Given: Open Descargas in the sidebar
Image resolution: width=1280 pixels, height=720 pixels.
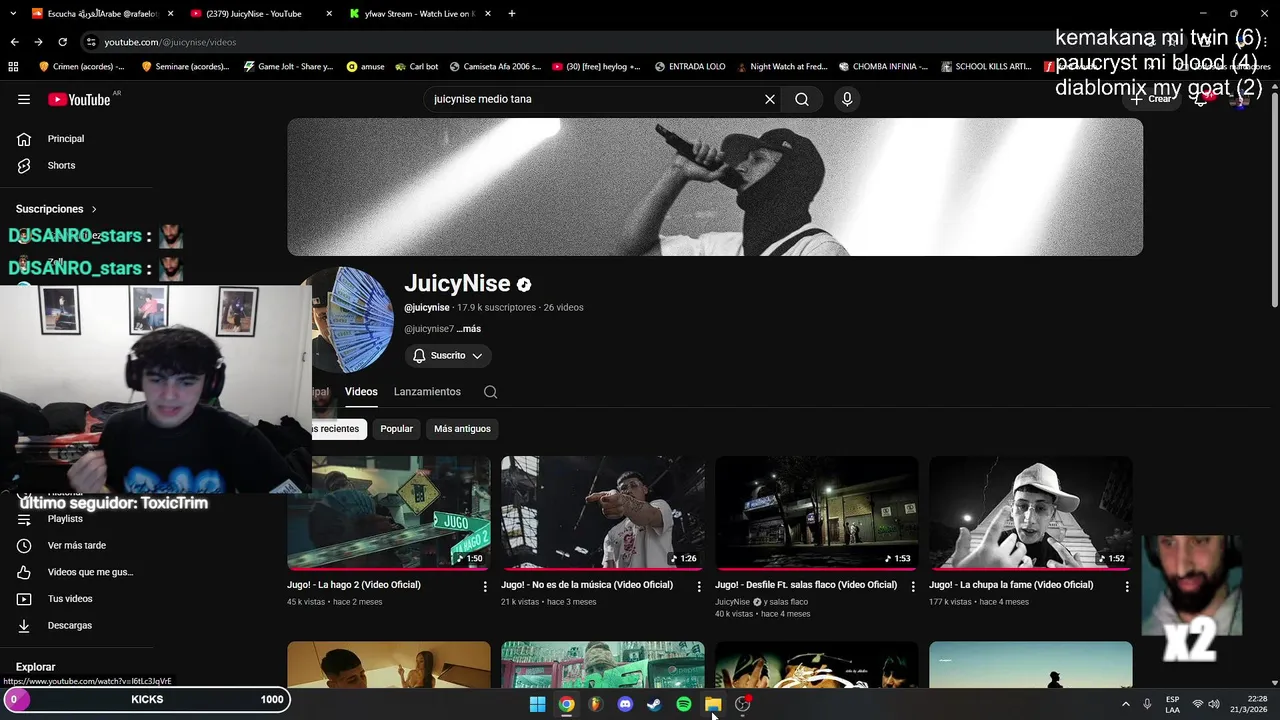Looking at the screenshot, I should (x=68, y=625).
